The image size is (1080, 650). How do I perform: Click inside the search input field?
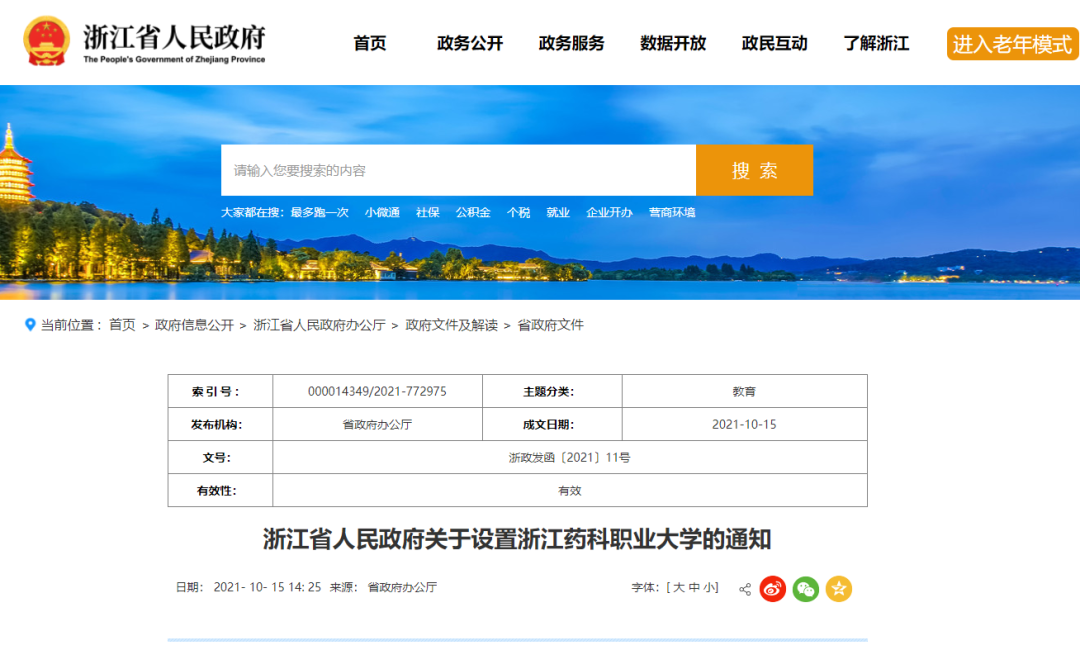click(x=450, y=170)
